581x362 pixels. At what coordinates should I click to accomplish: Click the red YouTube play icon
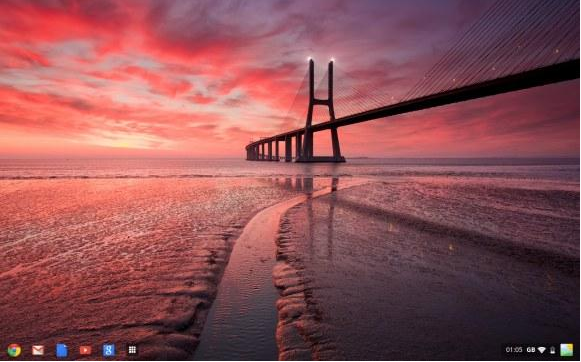[x=85, y=350]
